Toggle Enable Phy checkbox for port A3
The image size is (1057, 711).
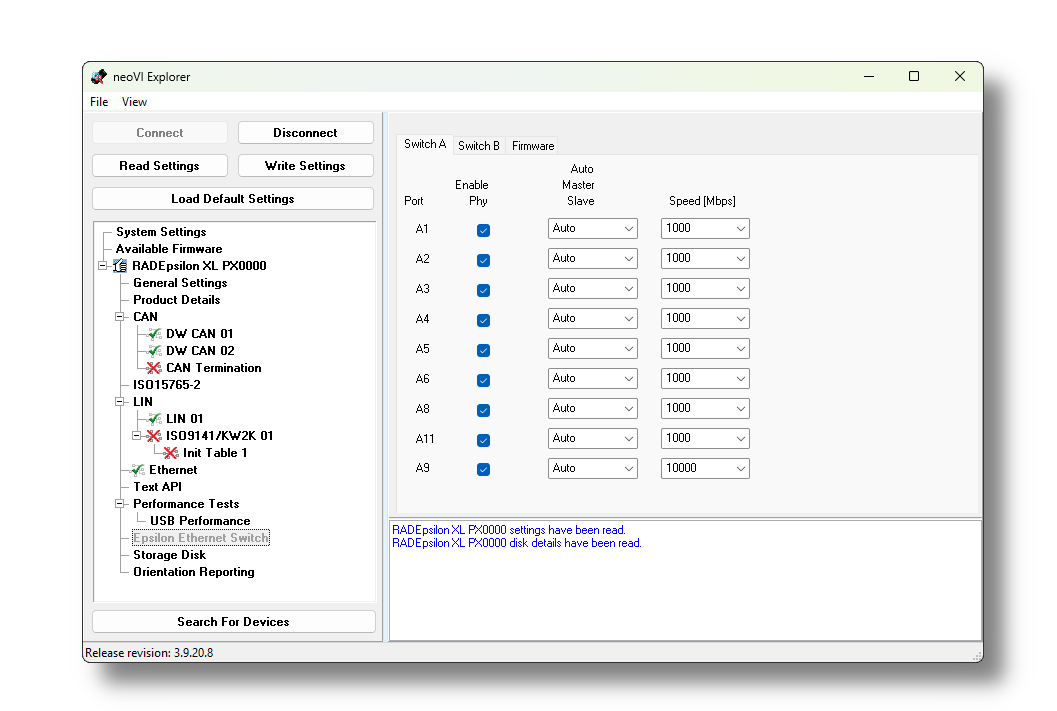pos(483,290)
